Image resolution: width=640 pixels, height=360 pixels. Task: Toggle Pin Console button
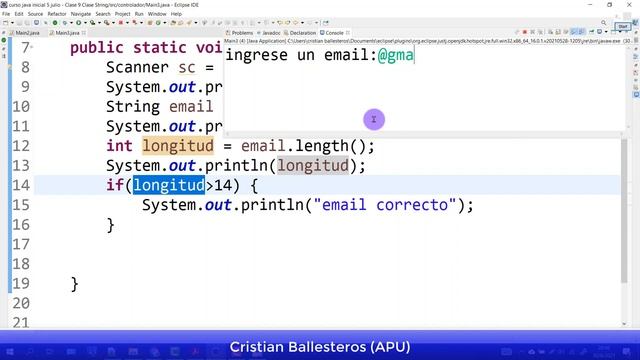591,32
